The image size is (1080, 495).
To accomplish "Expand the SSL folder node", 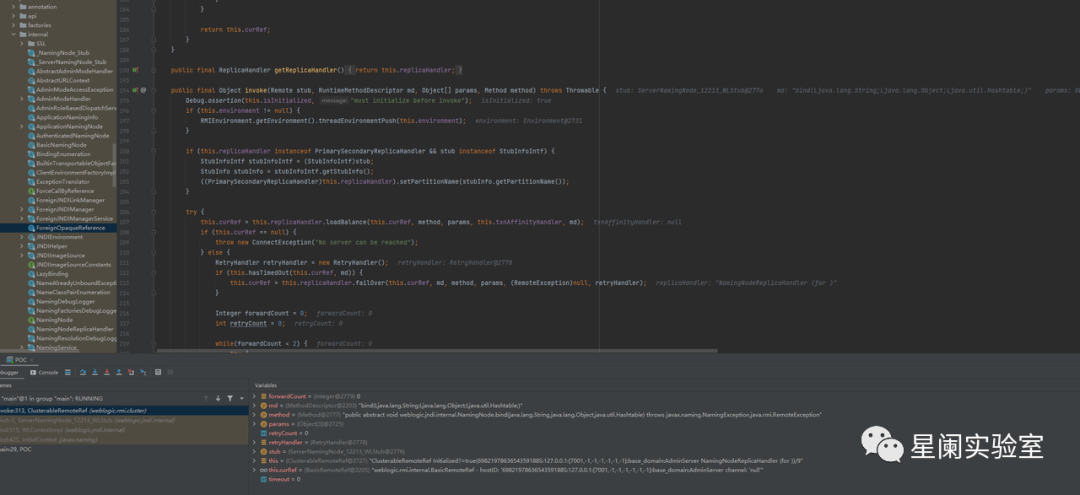I will click(x=22, y=43).
